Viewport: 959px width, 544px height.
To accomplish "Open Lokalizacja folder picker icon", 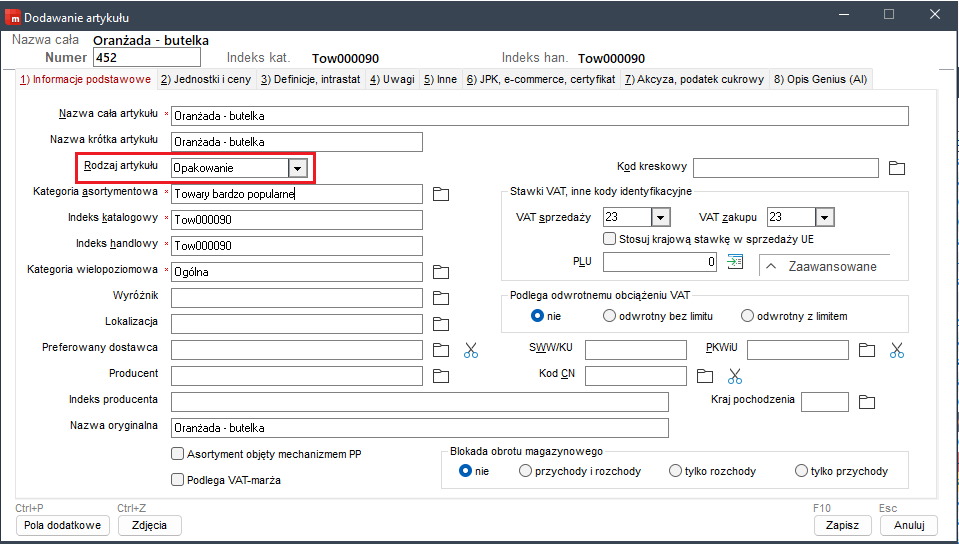I will click(441, 324).
